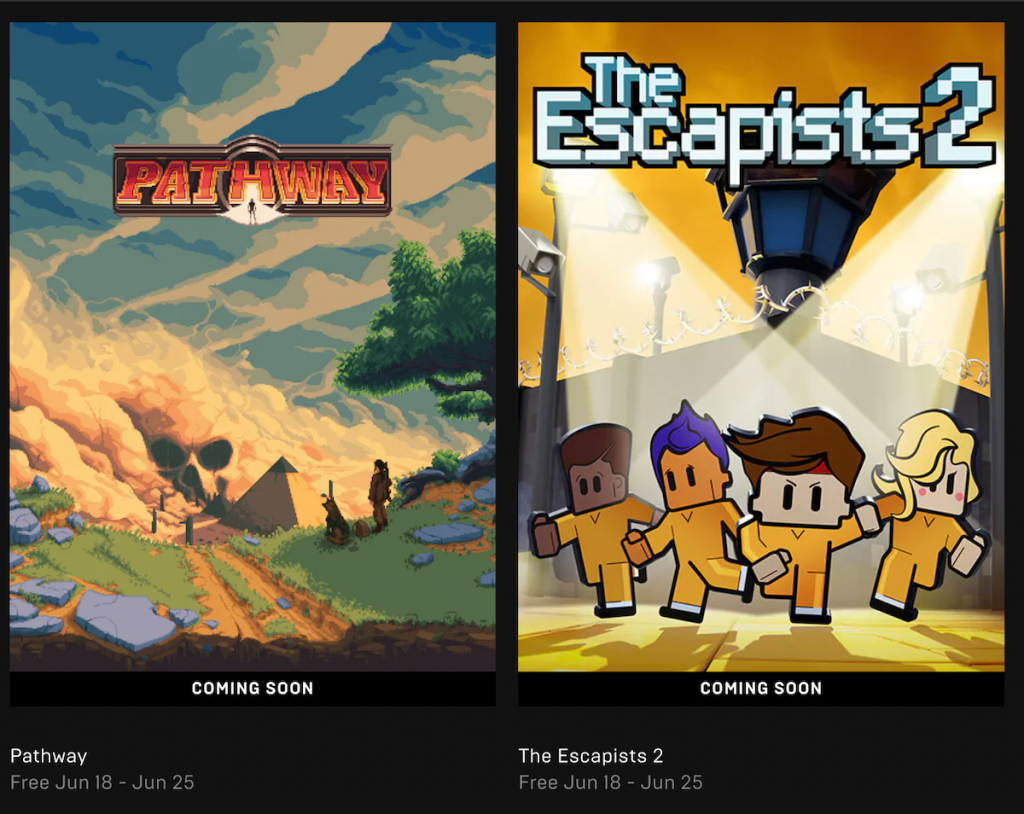
Task: Click the red Pathway logo on cover
Action: click(x=253, y=179)
